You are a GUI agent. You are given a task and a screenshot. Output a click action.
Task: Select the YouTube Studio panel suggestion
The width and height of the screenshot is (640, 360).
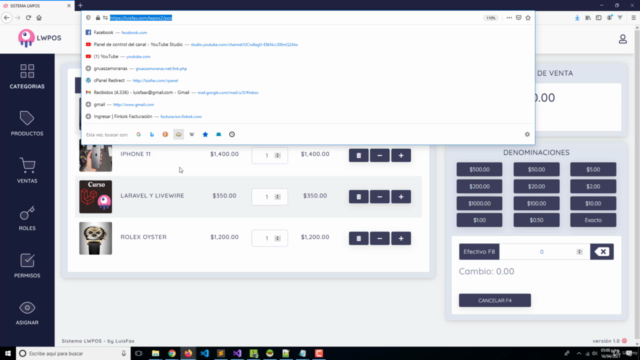[308, 44]
